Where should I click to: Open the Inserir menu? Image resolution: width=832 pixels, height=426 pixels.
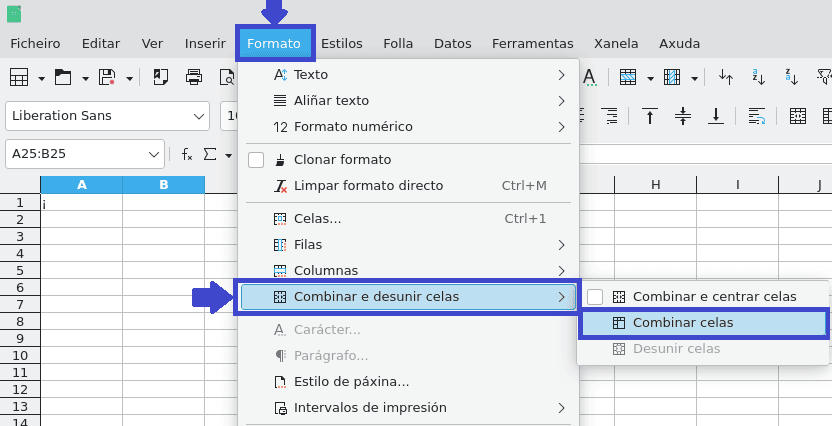[205, 44]
